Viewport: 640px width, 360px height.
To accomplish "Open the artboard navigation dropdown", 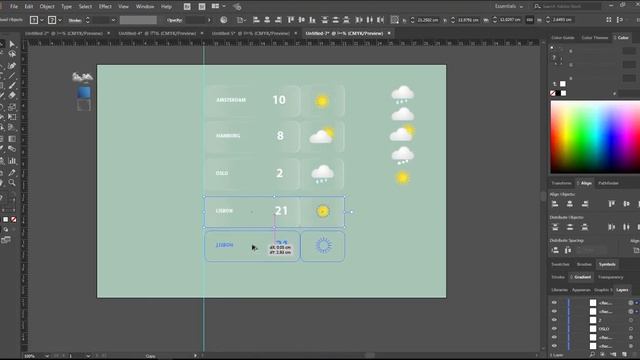I will (x=88, y=356).
